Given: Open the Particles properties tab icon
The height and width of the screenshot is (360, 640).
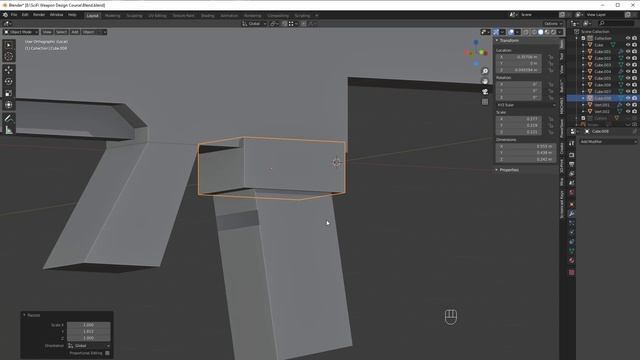Looking at the screenshot, I should coord(572,223).
